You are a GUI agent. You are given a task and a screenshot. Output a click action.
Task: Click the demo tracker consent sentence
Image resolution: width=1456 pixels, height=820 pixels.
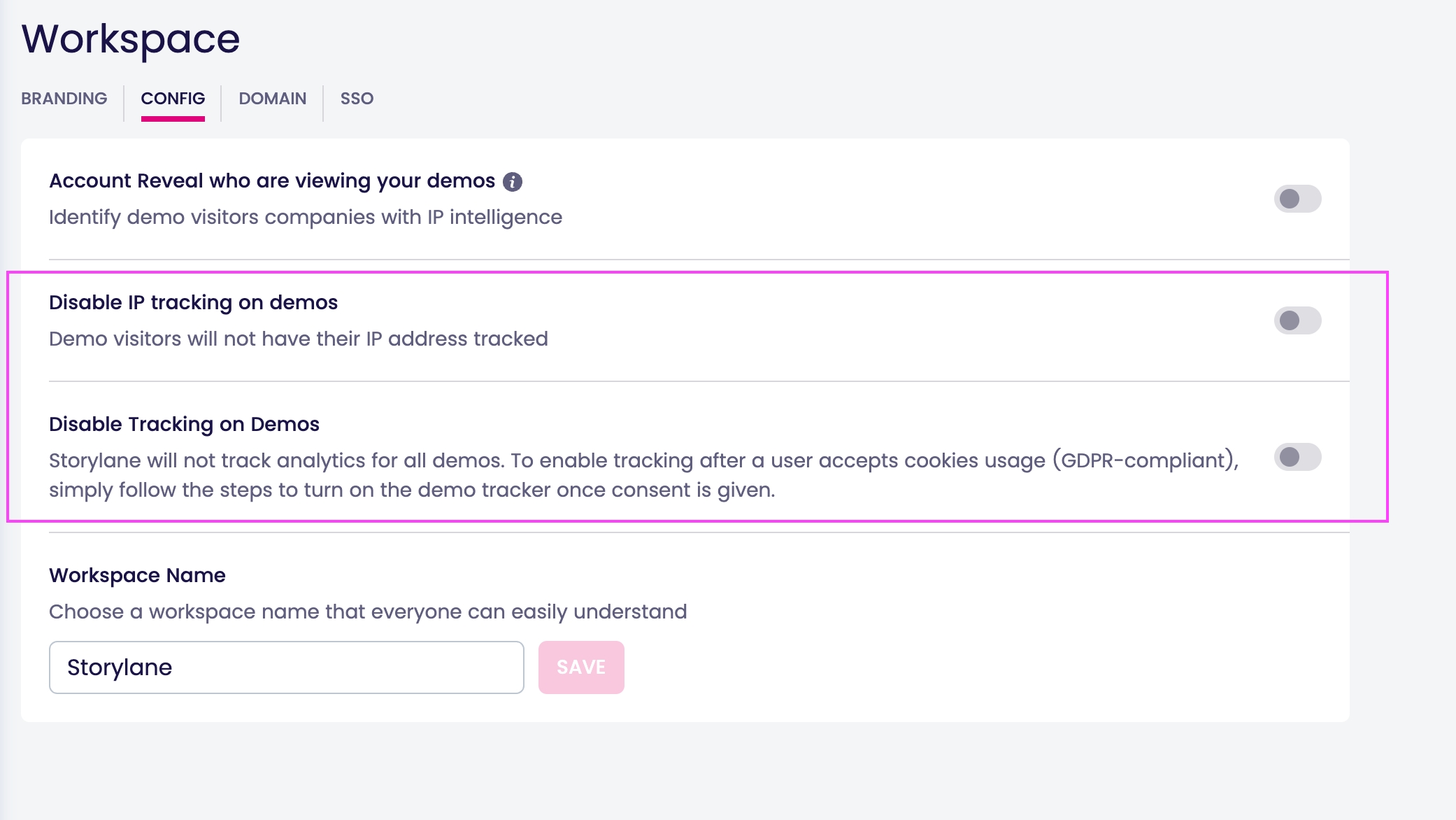412,490
